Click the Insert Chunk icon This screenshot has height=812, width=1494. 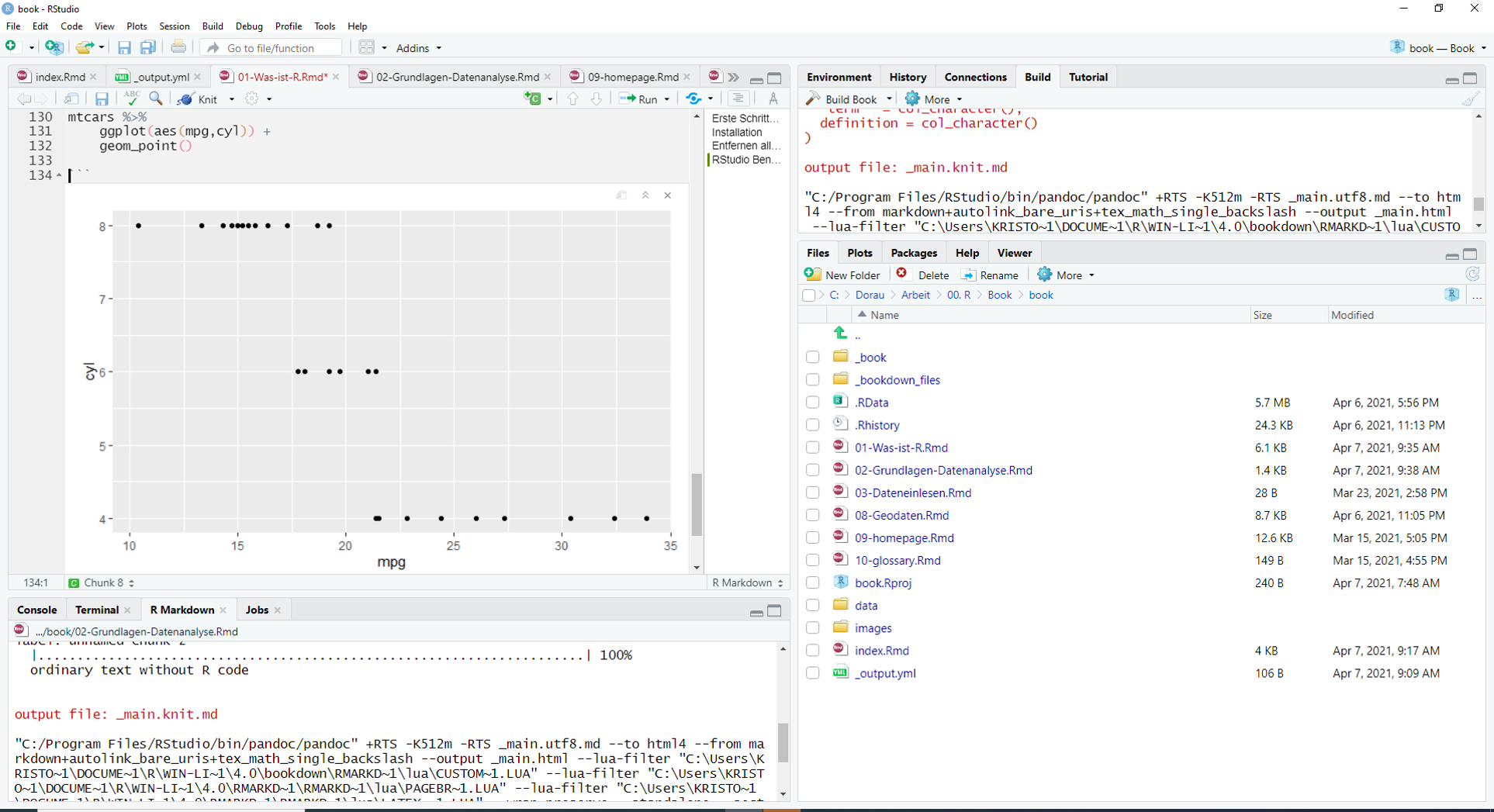[533, 98]
